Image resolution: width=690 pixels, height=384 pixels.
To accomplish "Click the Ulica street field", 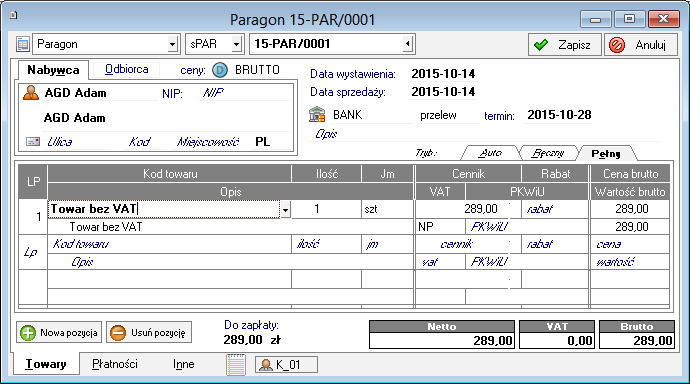I will tap(84, 142).
